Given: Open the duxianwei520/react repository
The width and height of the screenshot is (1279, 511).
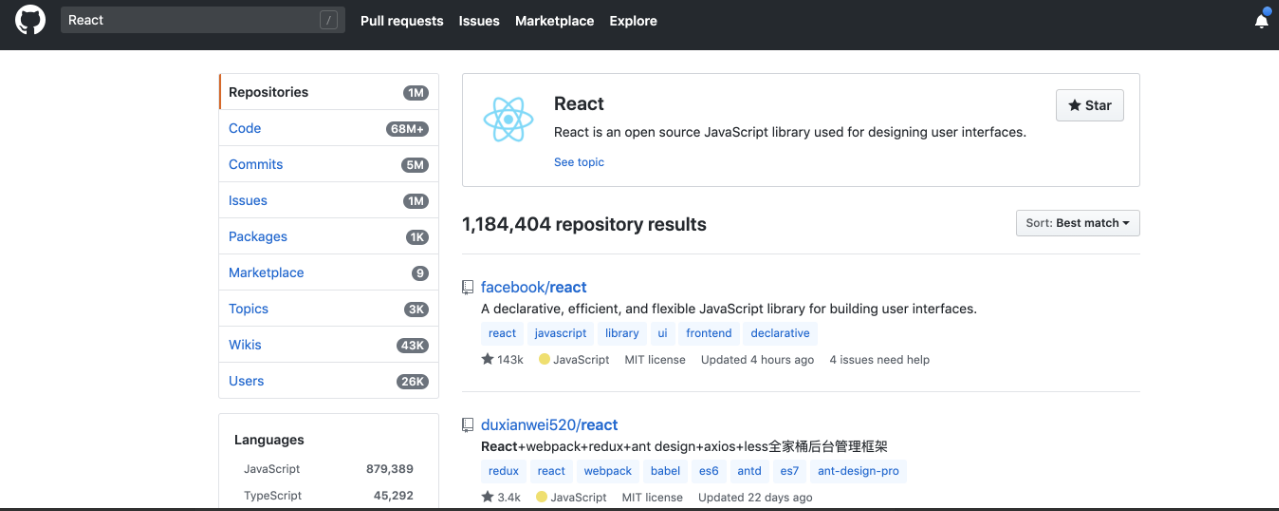Looking at the screenshot, I should click(x=549, y=425).
